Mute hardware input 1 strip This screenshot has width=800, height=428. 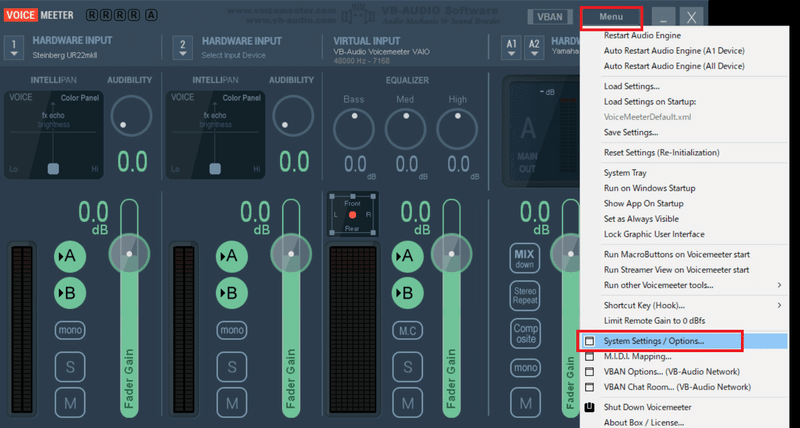click(70, 403)
